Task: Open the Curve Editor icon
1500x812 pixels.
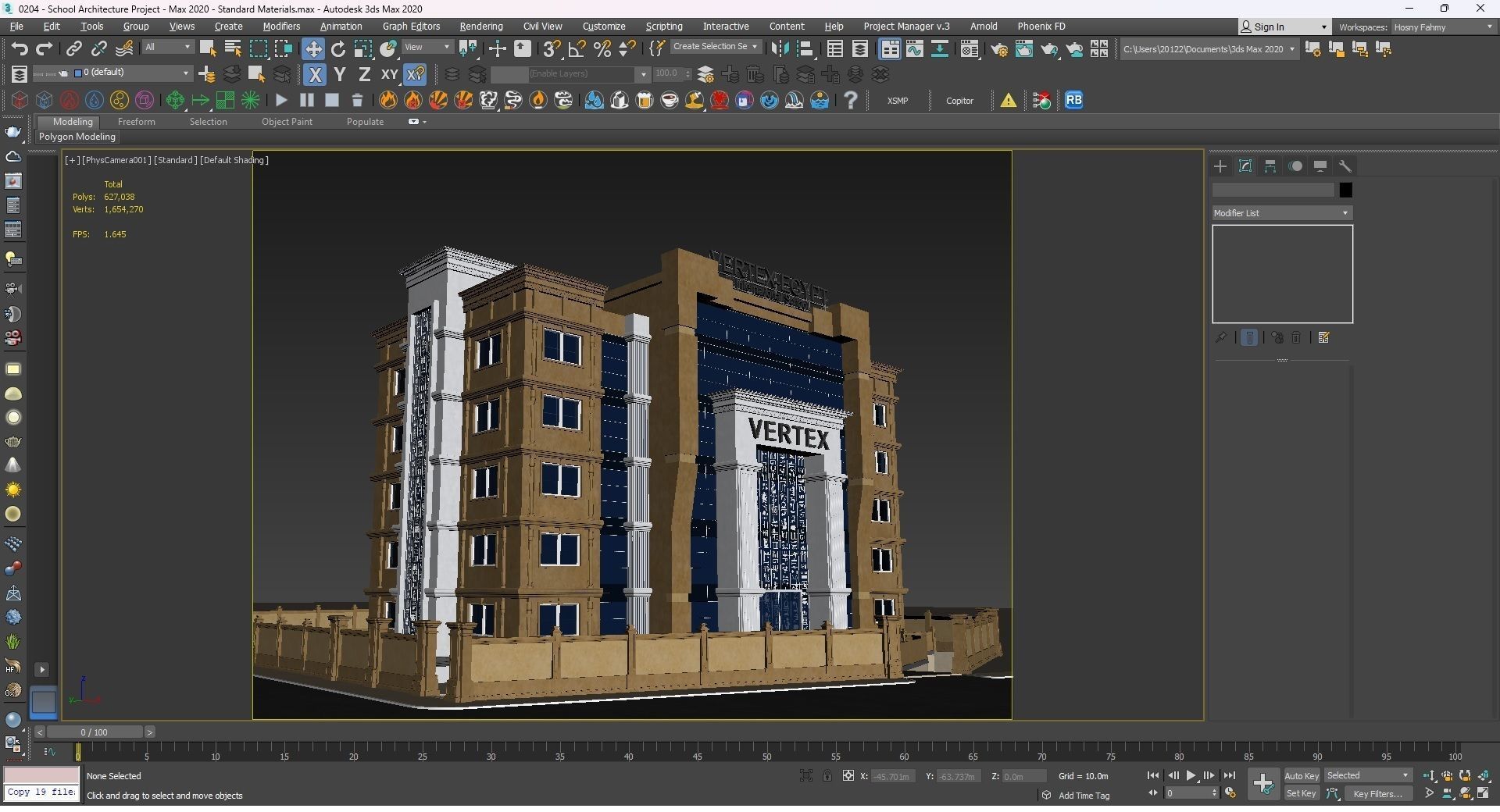Action: coord(914,48)
